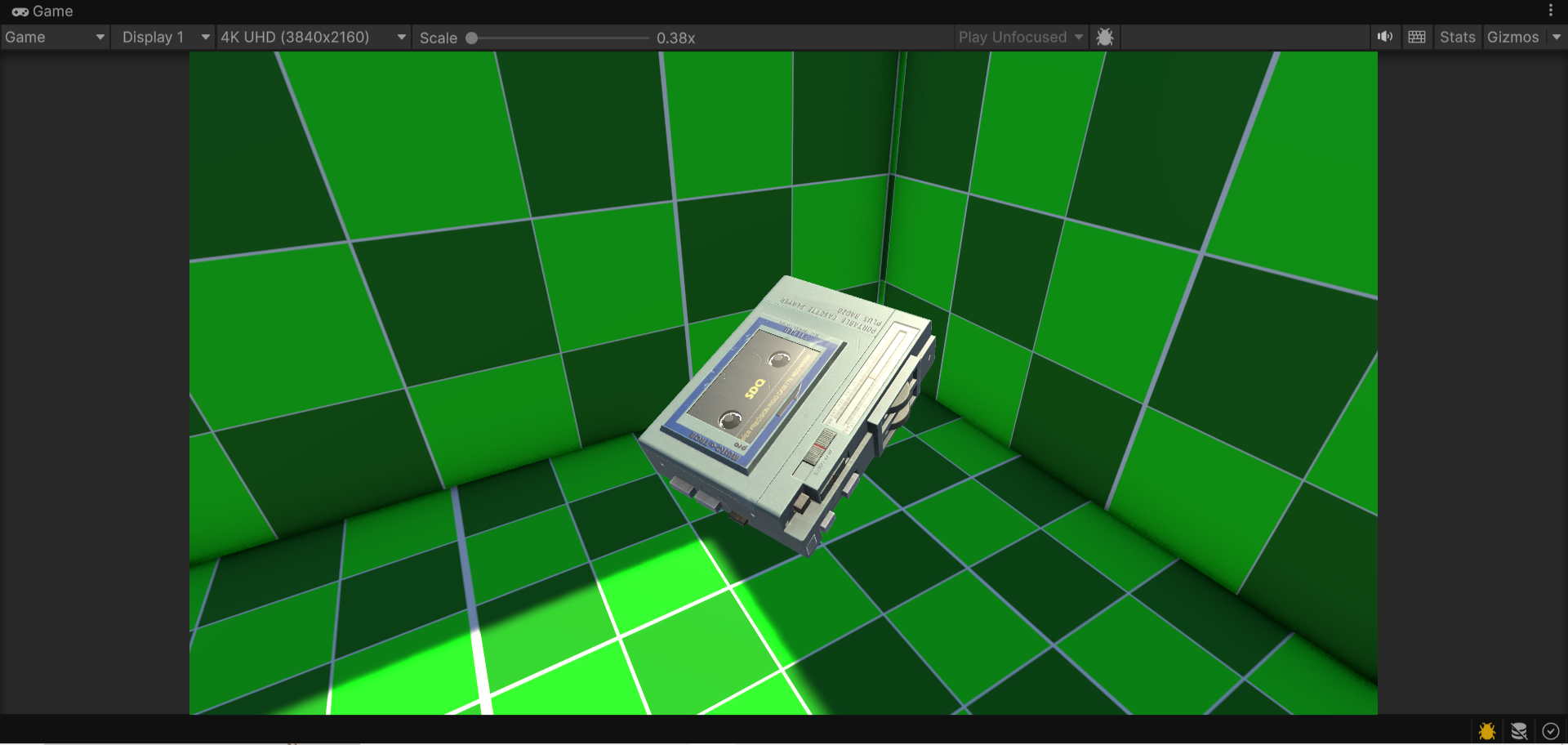
Task: Open the Game view options kebab menu
Action: click(1550, 11)
